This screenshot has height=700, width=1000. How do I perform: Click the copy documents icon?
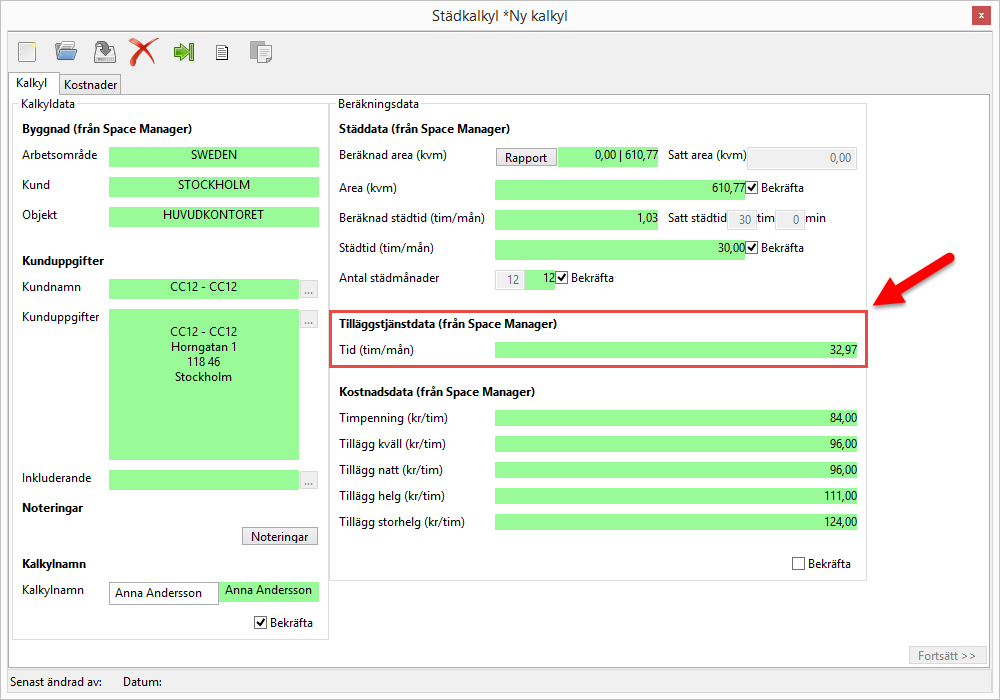pos(260,52)
